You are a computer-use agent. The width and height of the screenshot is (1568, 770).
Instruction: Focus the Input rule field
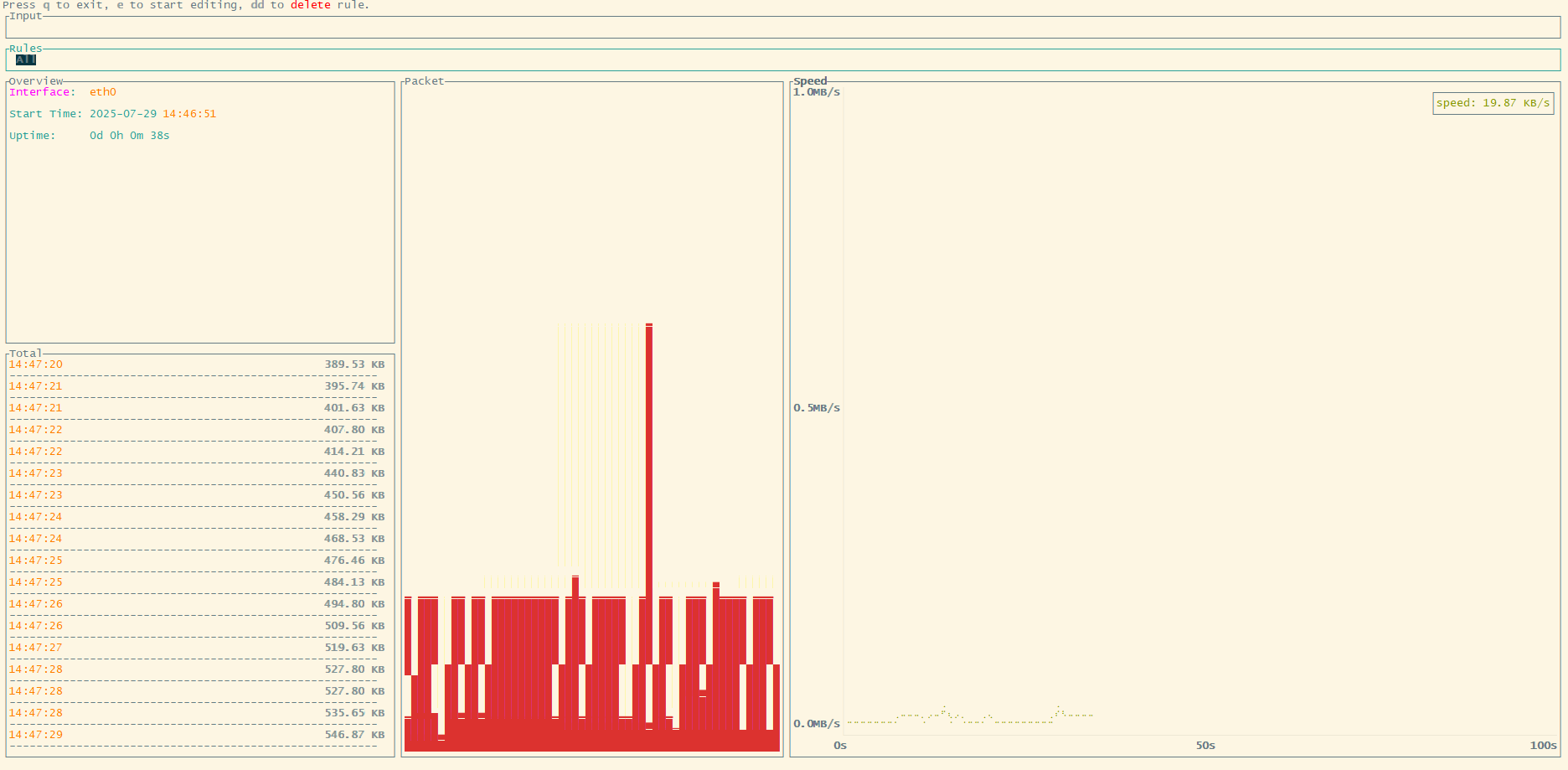783,27
